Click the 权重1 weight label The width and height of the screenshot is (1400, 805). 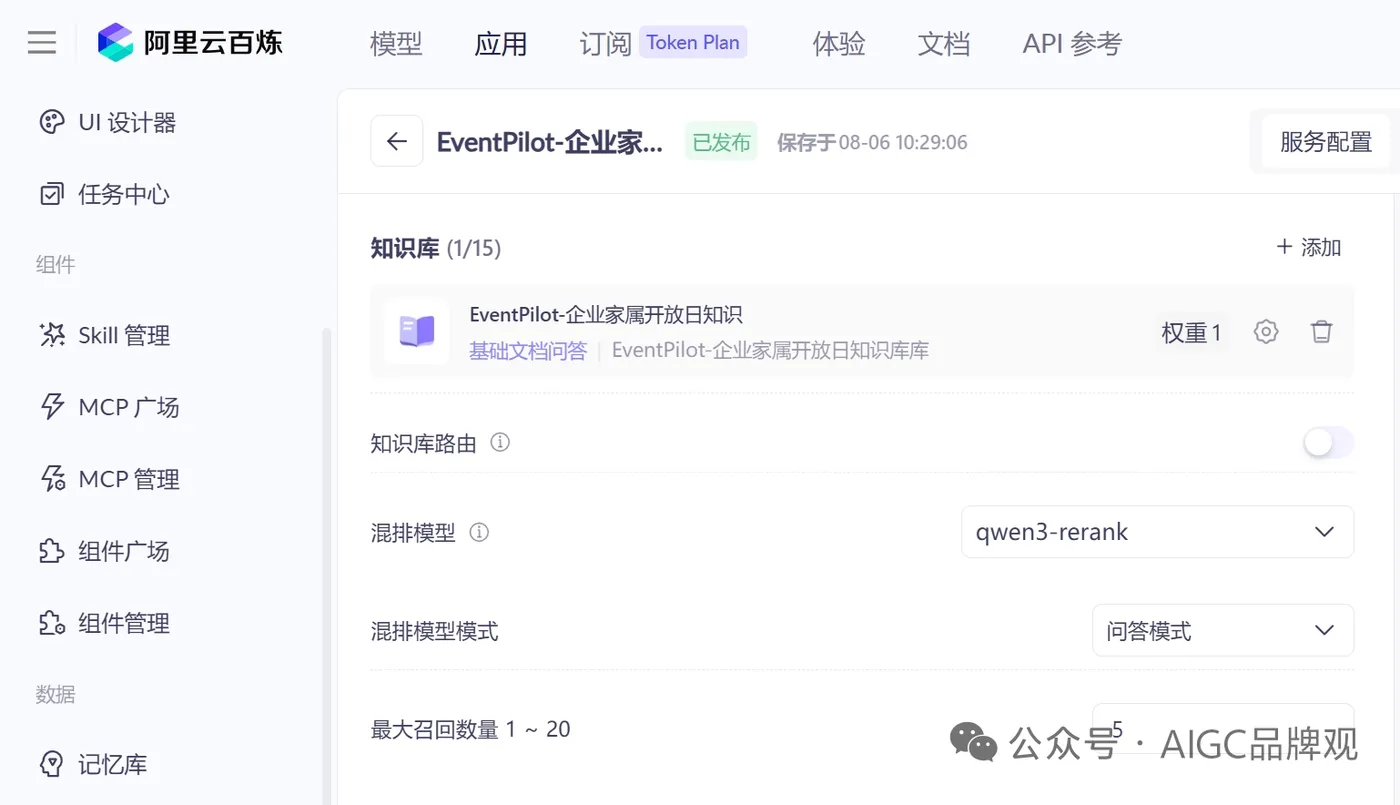tap(1191, 333)
